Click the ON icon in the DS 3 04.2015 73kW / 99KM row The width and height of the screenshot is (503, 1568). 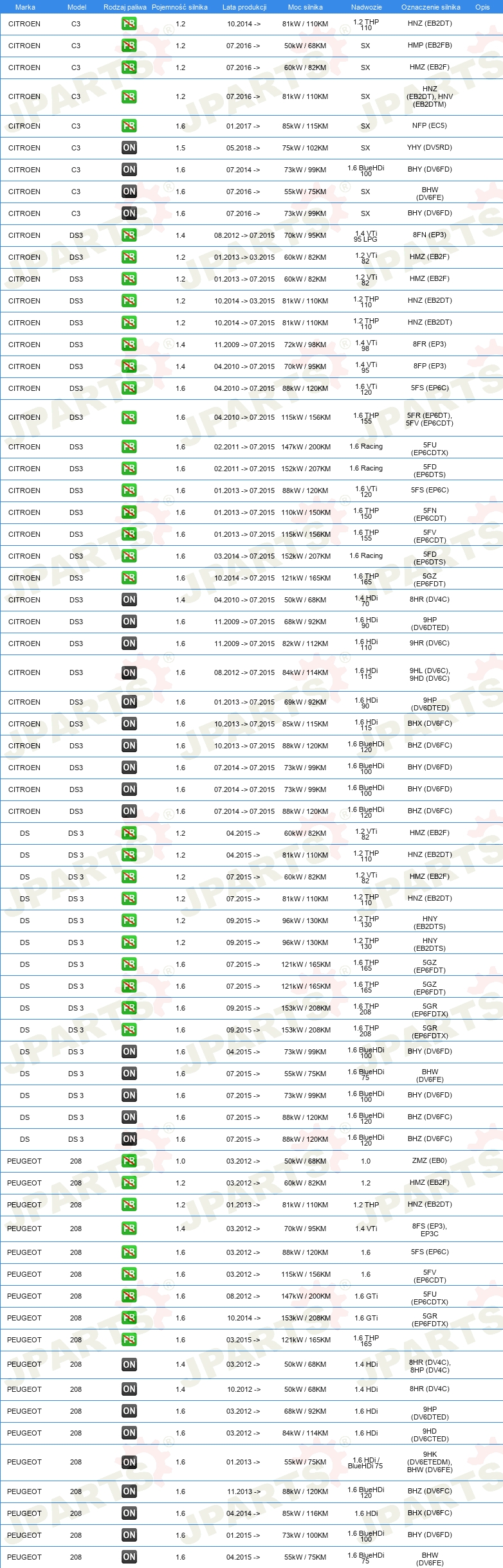(x=129, y=1052)
